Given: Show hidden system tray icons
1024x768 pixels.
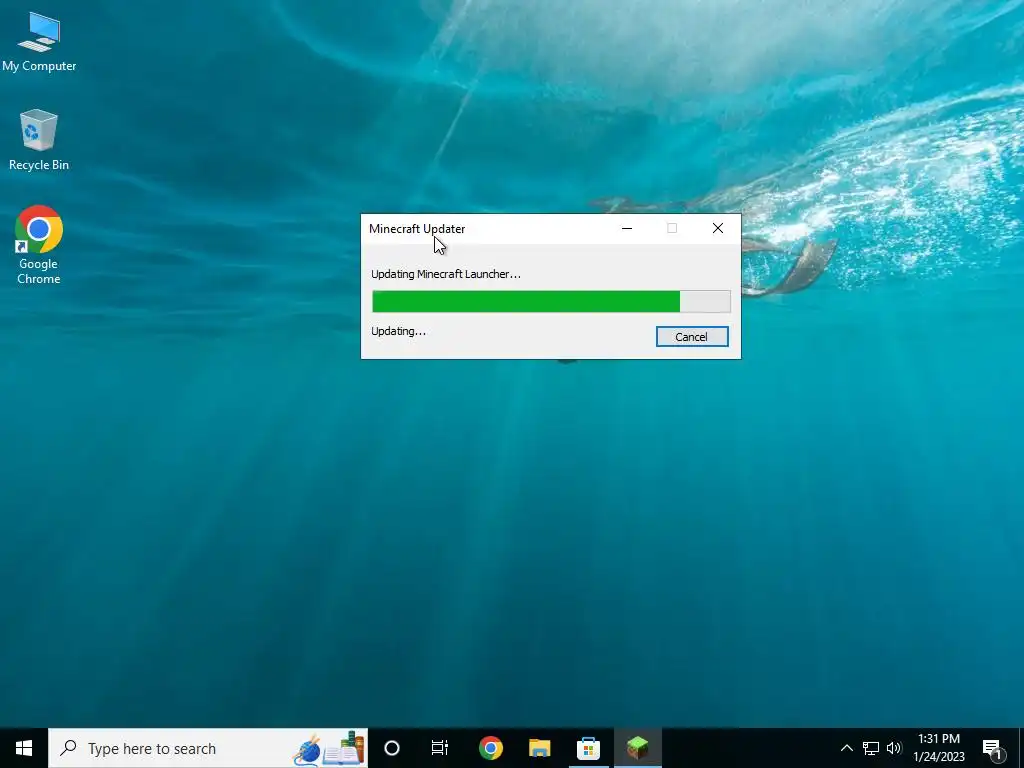Looking at the screenshot, I should pos(846,748).
